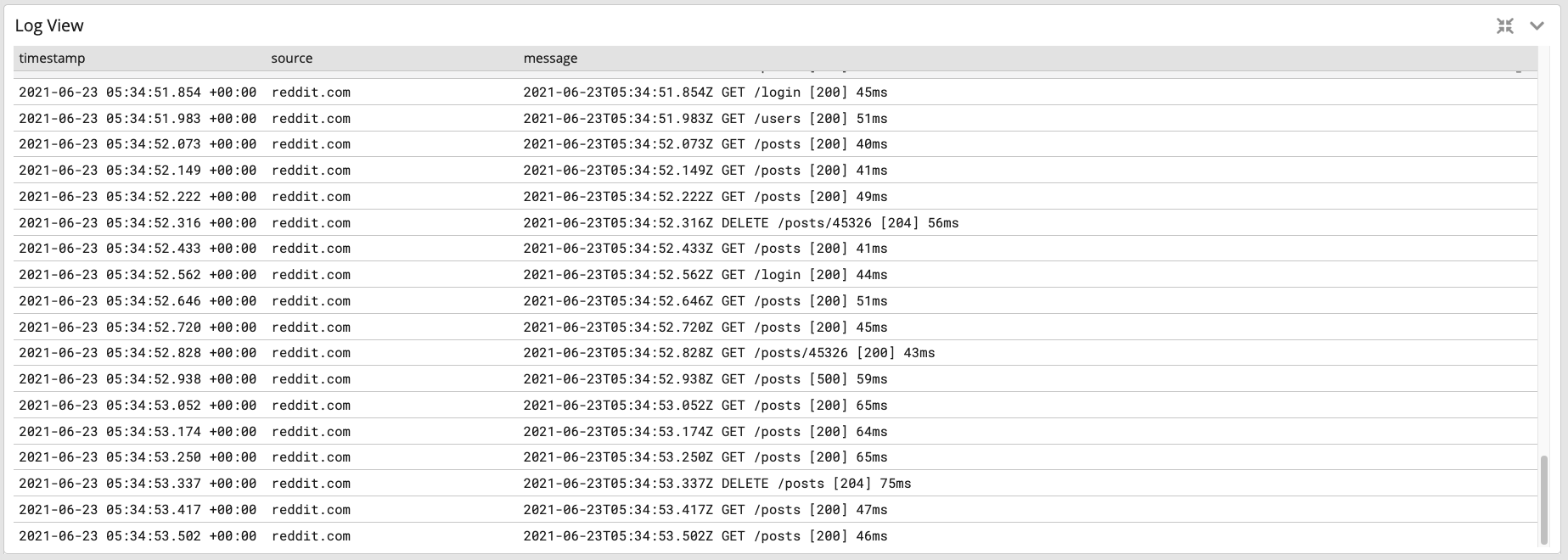Select the second GET /login entry at 05:34:52.562
The width and height of the screenshot is (1568, 560).
[x=705, y=274]
